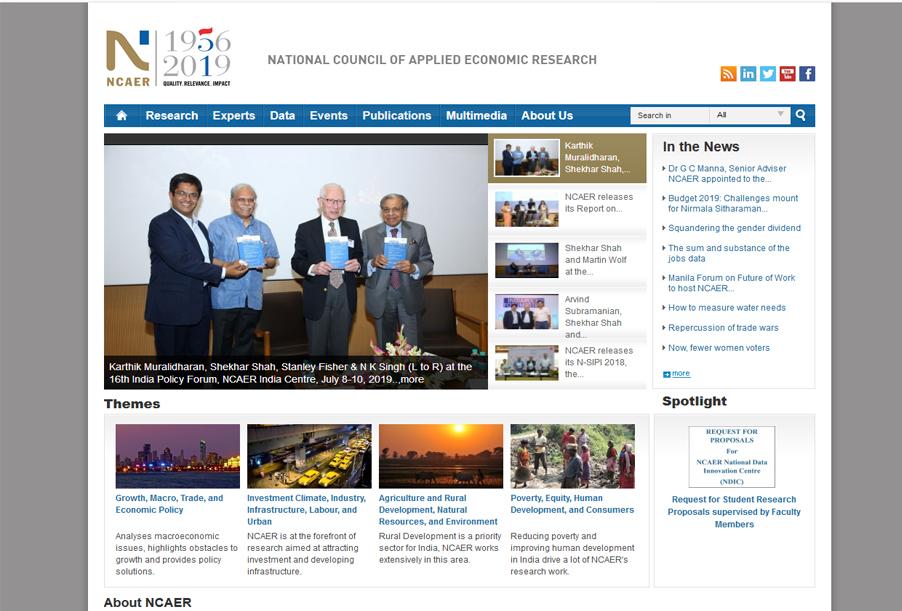Open the YouTube channel icon
Viewport: 902px width, 611px height.
pos(788,74)
